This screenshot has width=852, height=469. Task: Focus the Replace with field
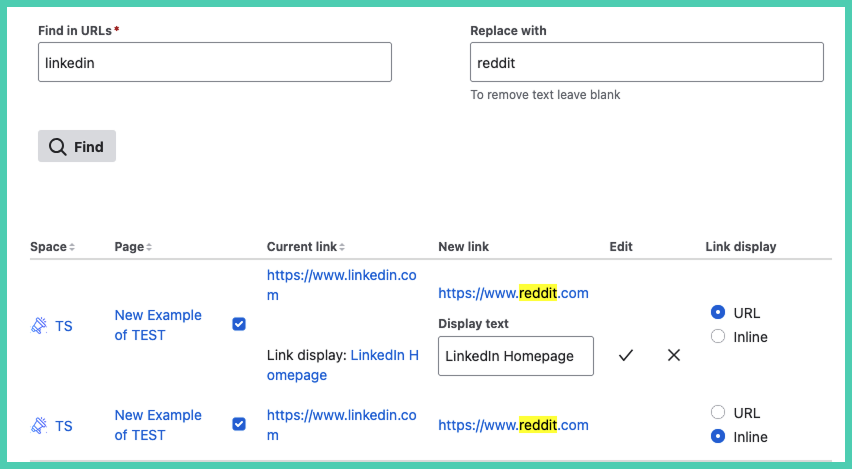(647, 62)
